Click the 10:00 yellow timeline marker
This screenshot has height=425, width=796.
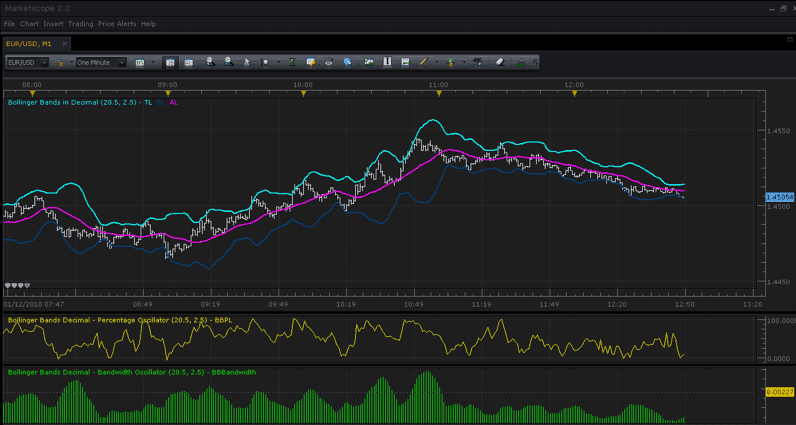[x=304, y=94]
